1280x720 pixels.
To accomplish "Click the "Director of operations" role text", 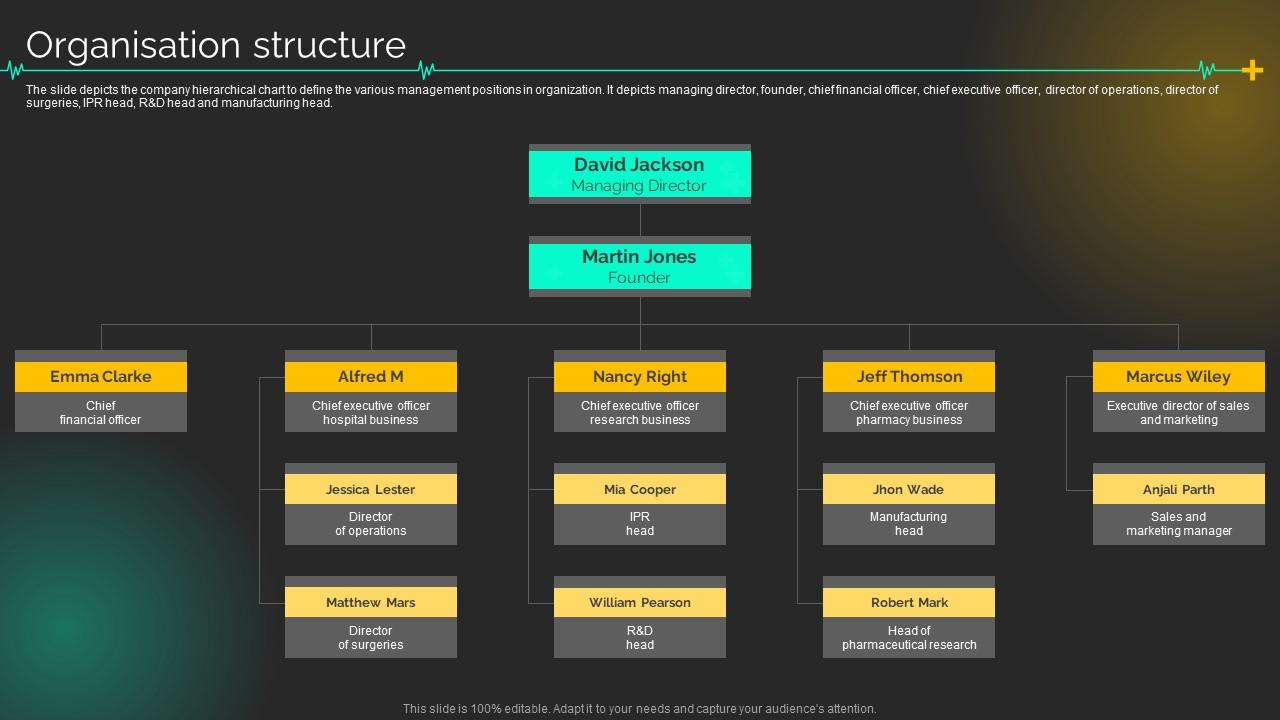I will (371, 524).
